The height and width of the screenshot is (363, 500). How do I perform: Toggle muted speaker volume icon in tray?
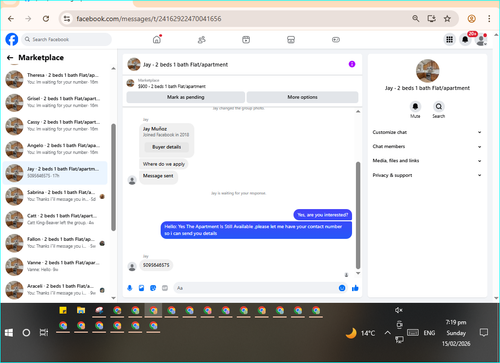(398, 310)
